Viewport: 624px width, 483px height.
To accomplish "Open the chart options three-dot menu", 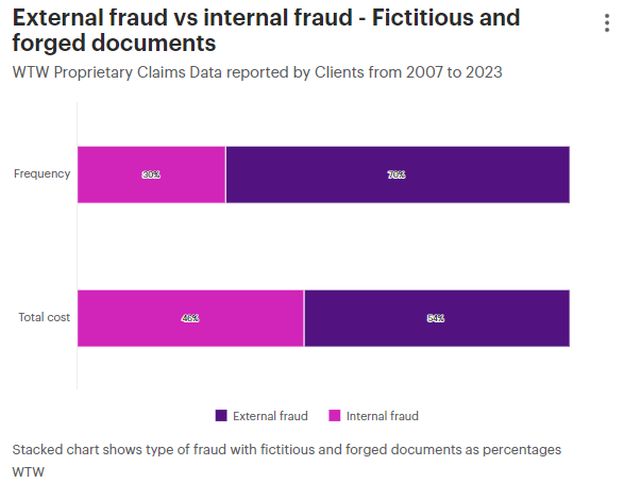I will point(606,24).
